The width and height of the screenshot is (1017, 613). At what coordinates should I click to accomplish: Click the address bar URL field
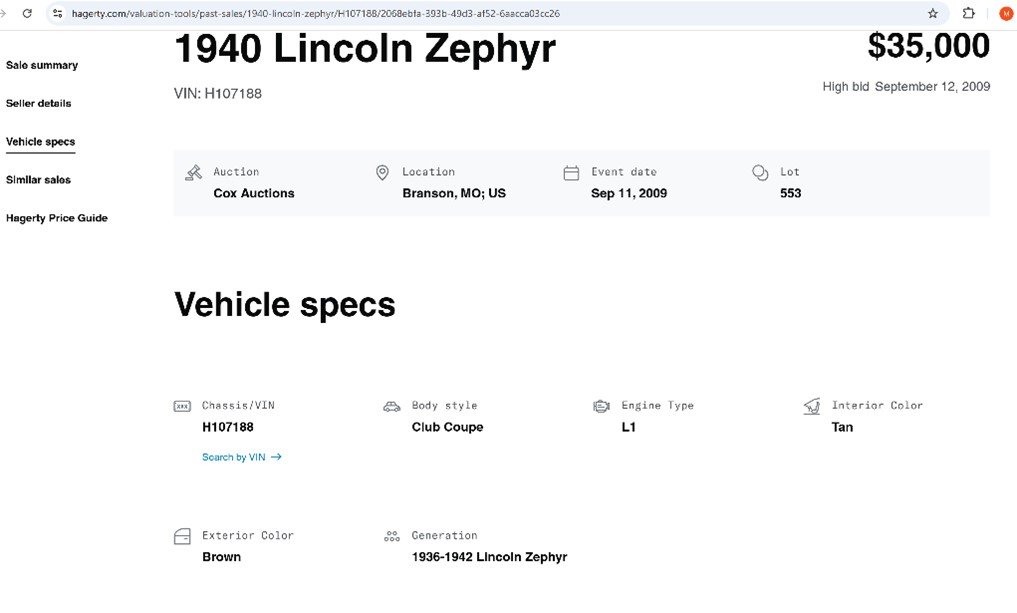tap(400, 13)
